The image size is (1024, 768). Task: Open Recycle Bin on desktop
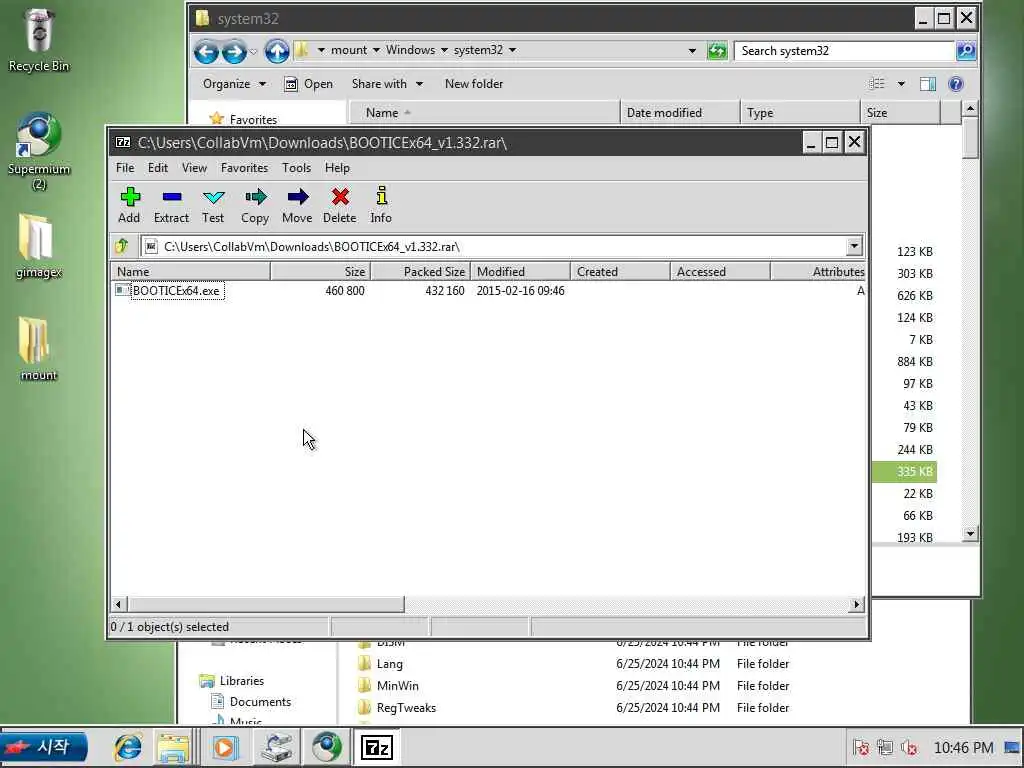(x=39, y=40)
